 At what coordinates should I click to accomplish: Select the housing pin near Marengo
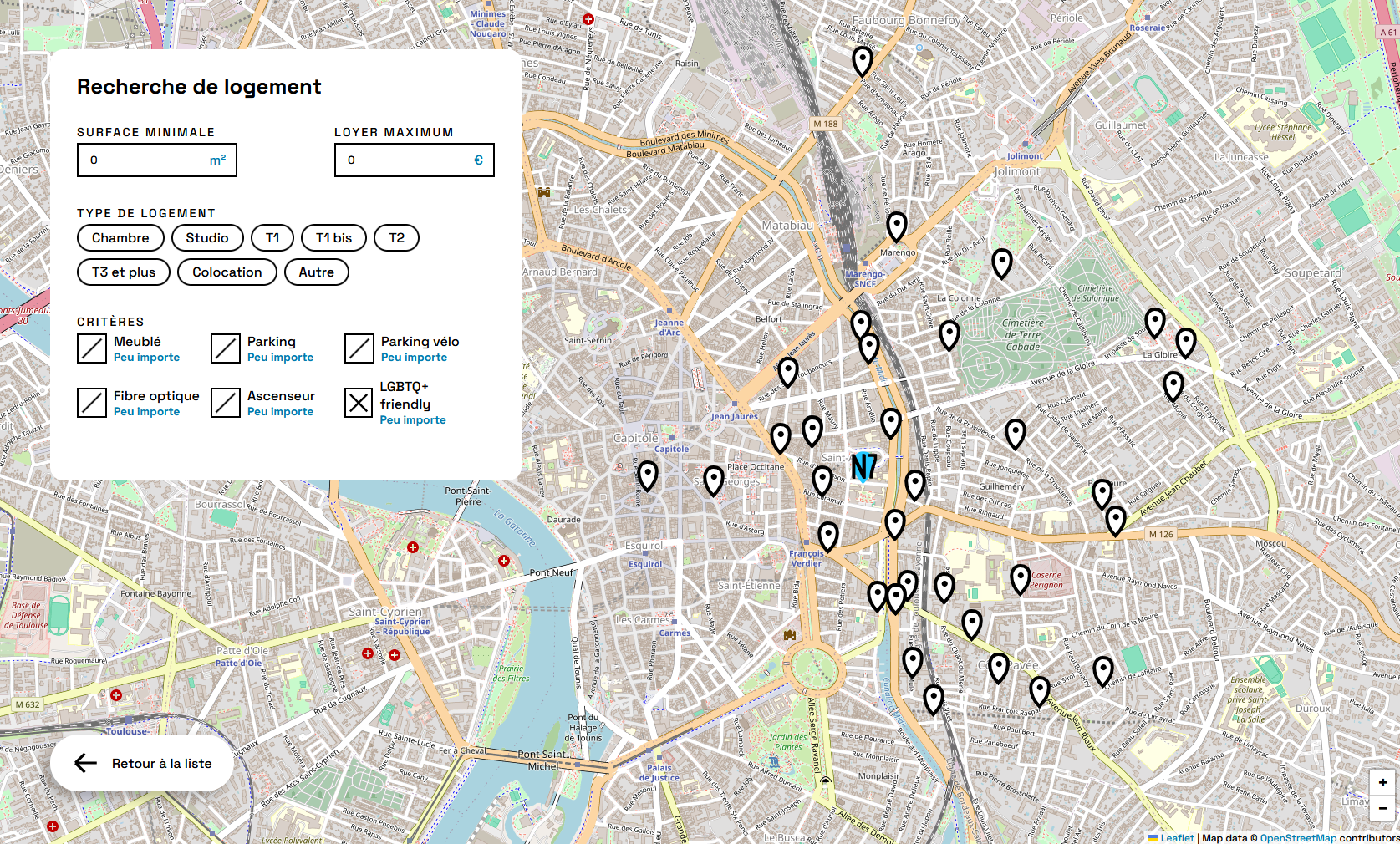896,226
